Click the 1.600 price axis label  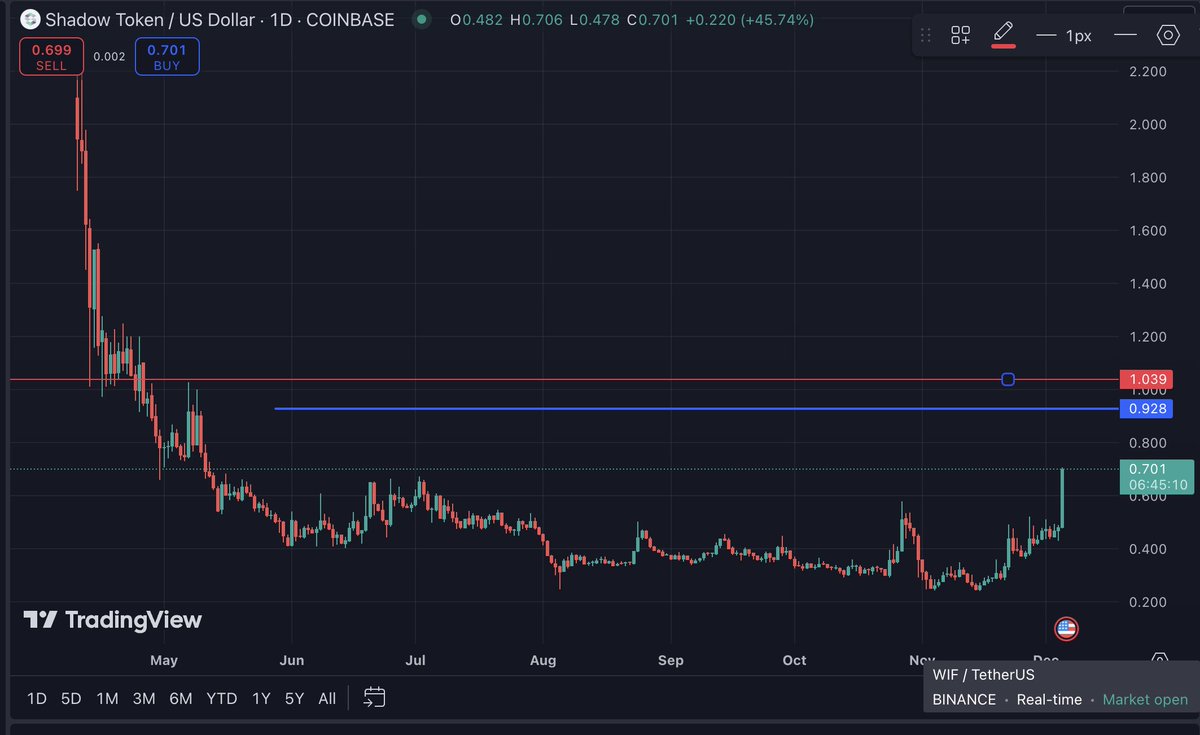pos(1147,230)
